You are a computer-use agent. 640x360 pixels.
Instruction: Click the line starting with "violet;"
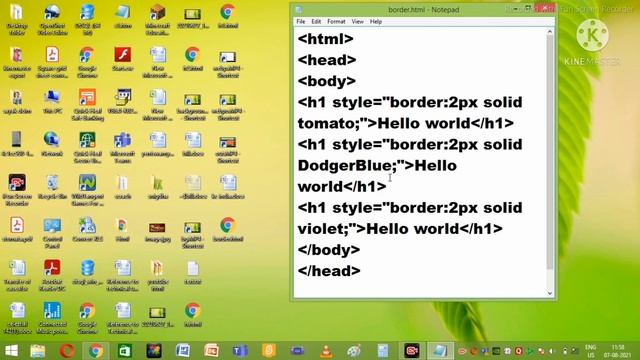coord(400,229)
